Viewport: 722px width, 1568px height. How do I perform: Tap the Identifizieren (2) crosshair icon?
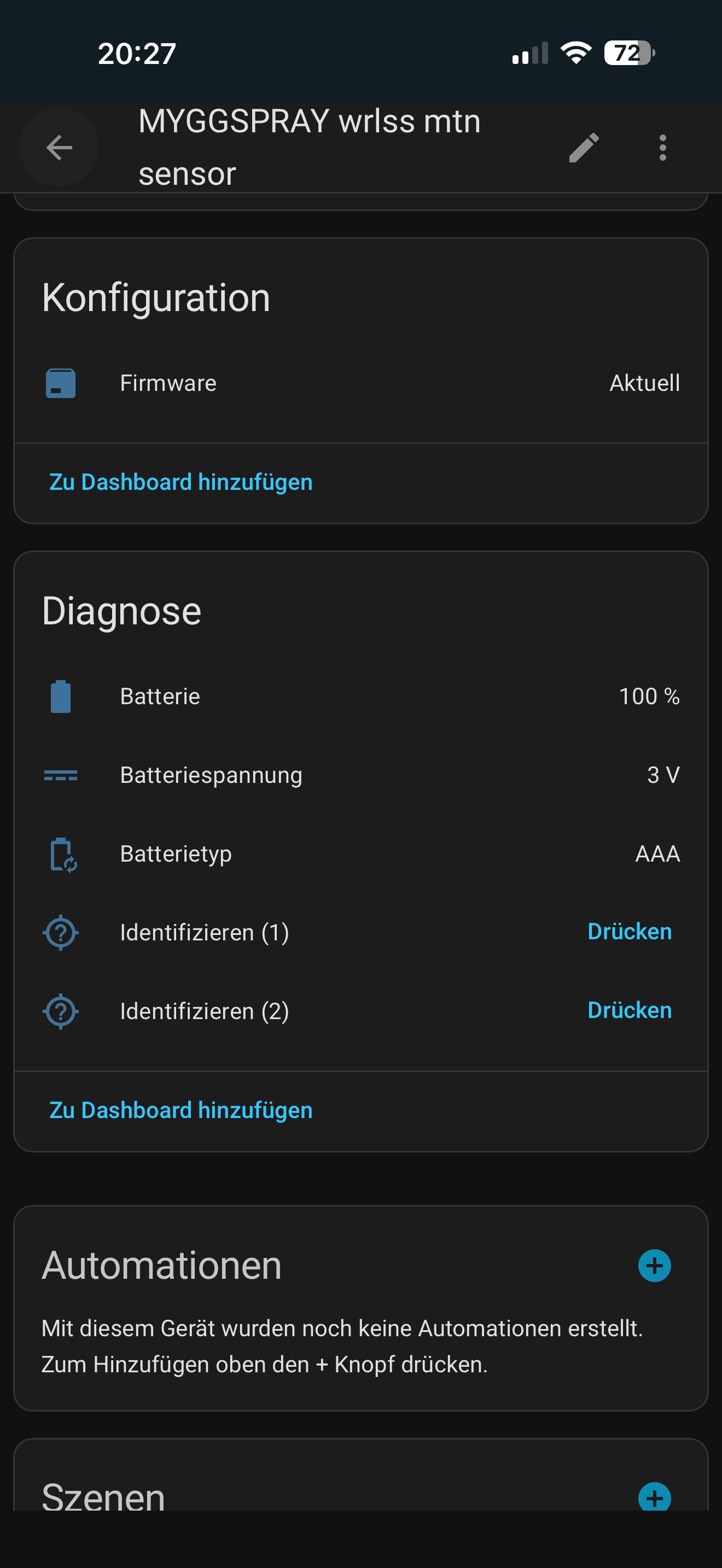(60, 1011)
